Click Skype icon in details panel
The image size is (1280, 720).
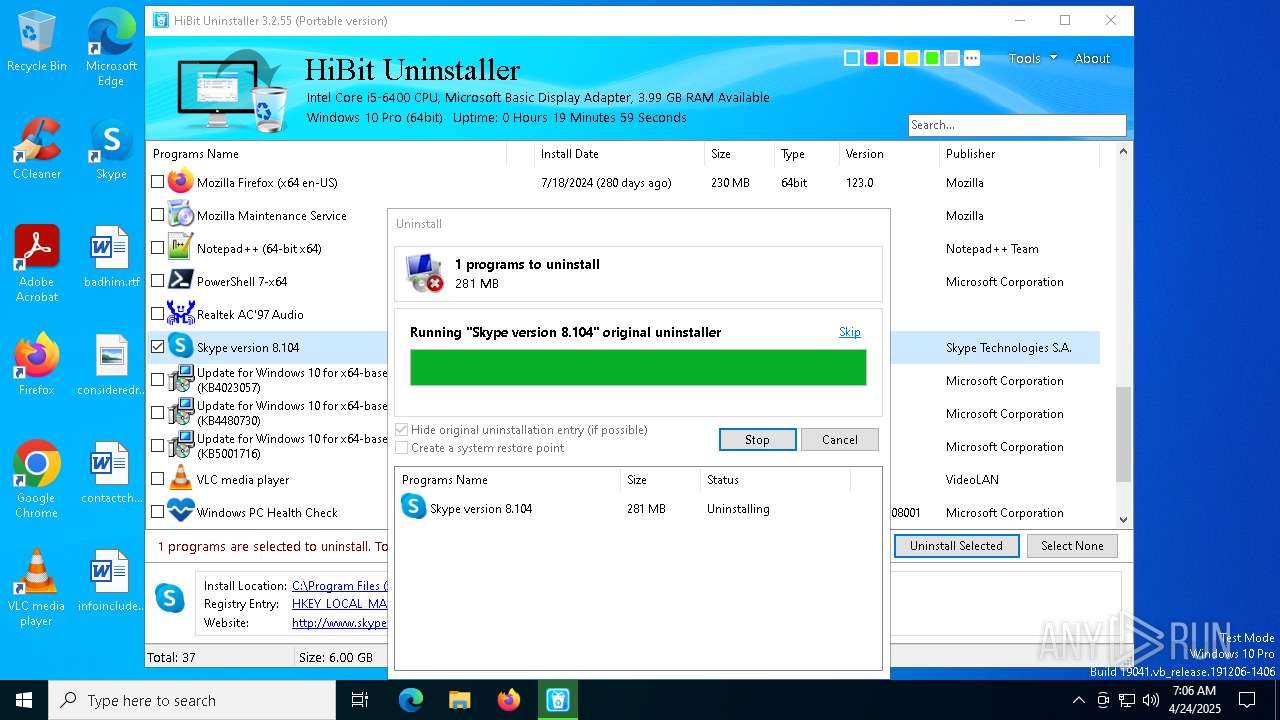click(x=169, y=598)
